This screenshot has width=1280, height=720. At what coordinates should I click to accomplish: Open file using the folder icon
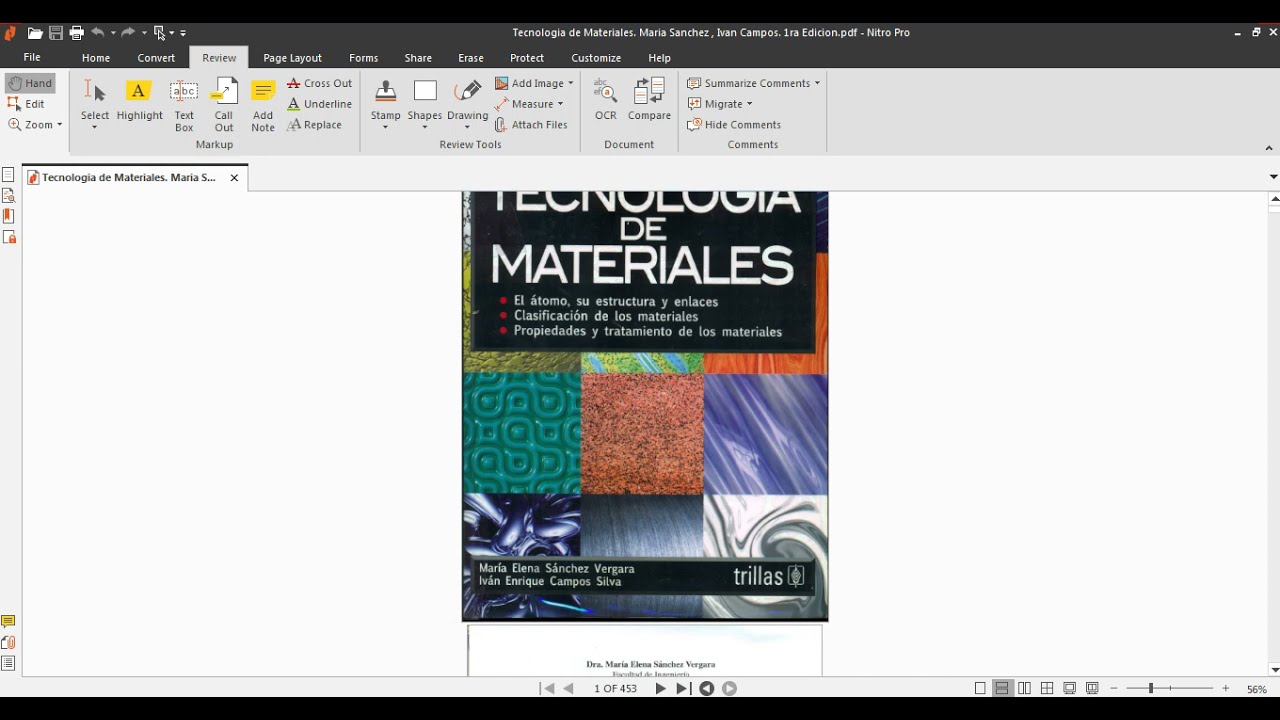click(35, 33)
